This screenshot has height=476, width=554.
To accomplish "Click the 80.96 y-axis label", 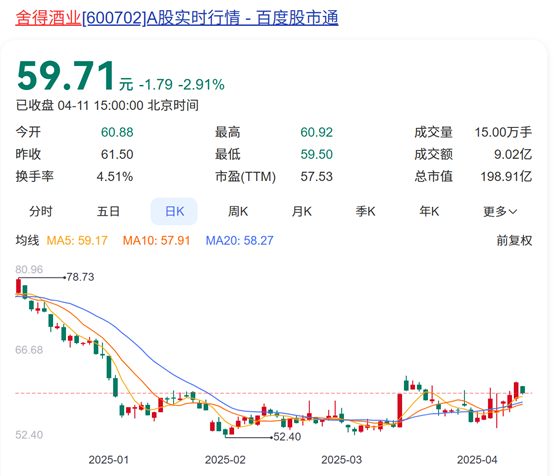I will coord(29,270).
